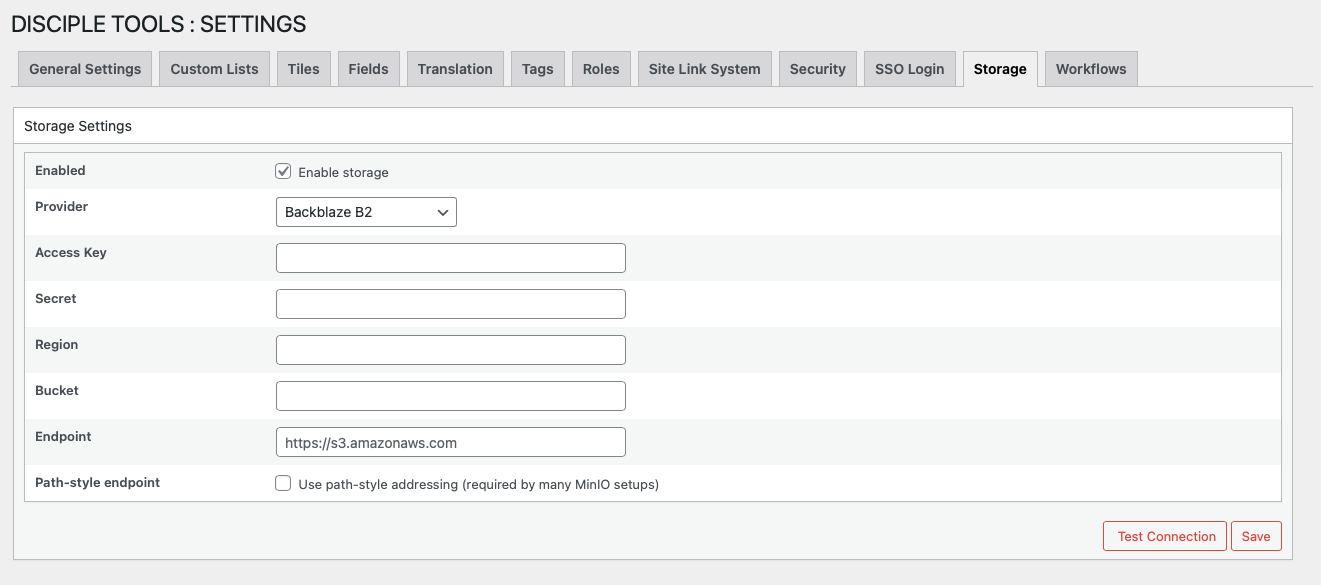
Task: Switch to the Tags tab
Action: (x=537, y=69)
